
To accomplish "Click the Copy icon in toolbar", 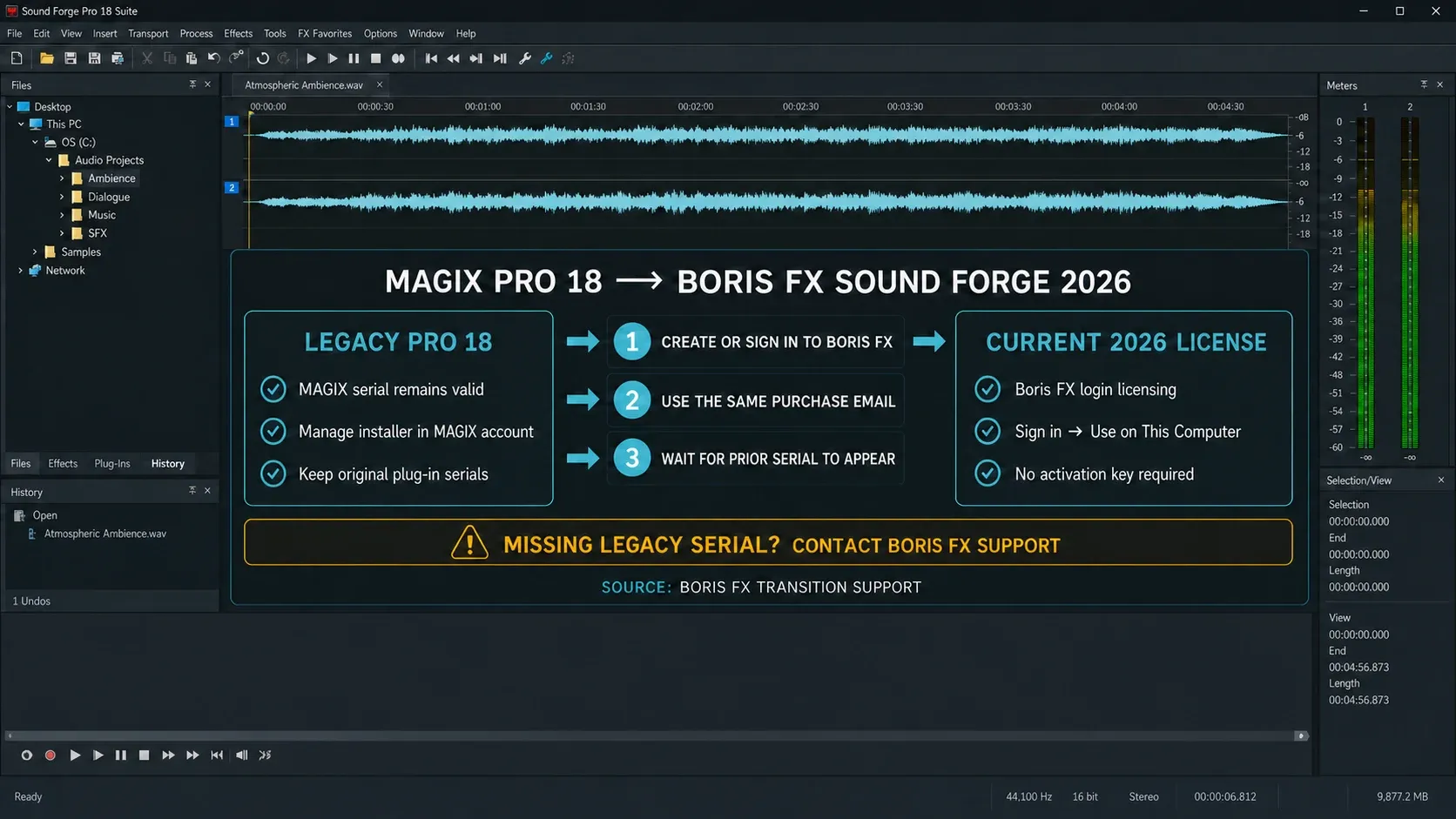I will point(170,58).
